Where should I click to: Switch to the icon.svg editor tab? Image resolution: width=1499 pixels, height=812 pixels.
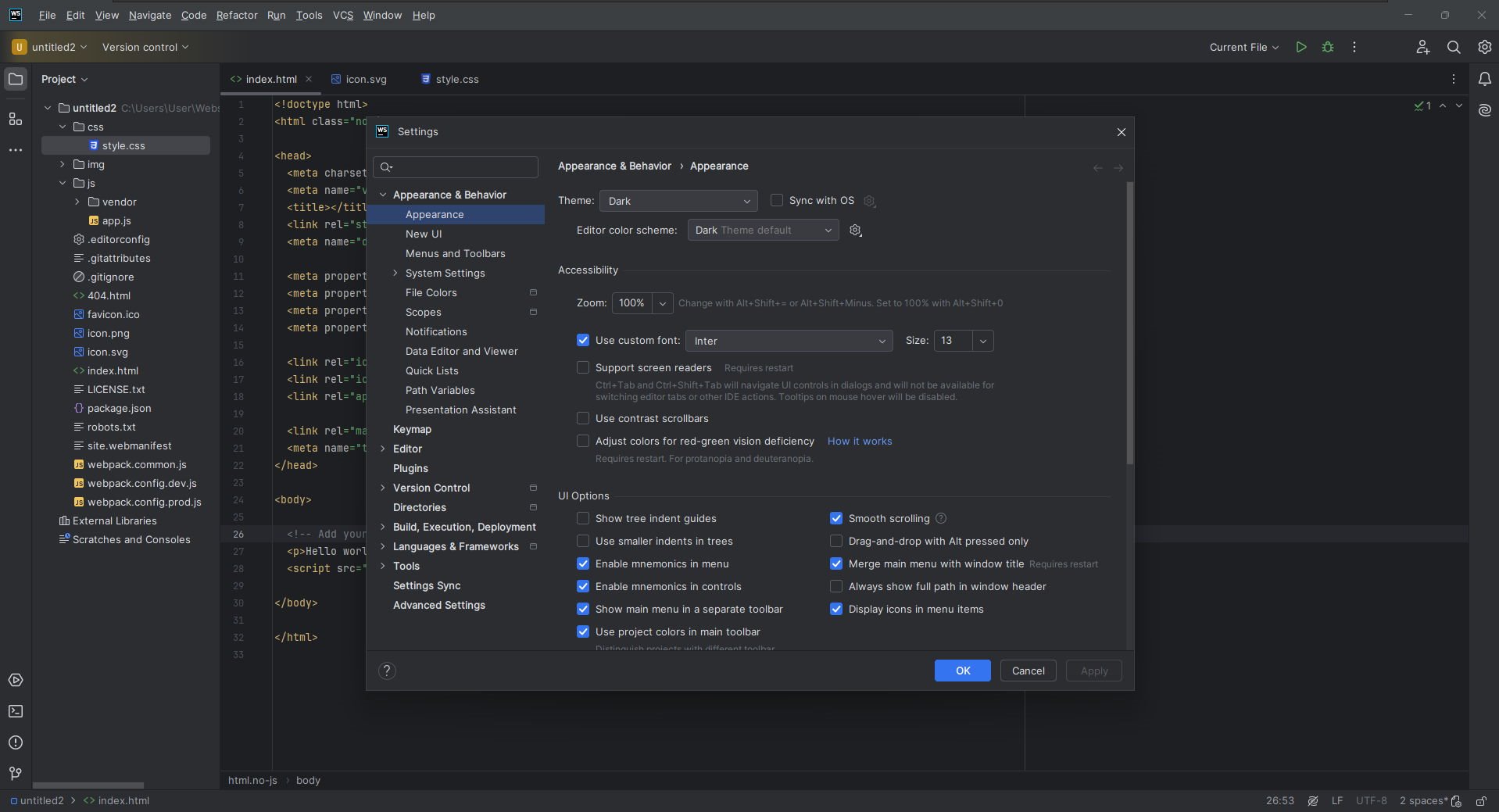tap(359, 79)
